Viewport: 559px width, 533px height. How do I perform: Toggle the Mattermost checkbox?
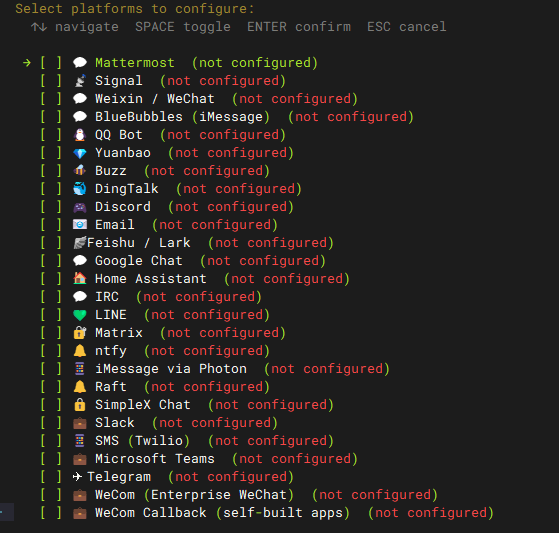click(51, 63)
